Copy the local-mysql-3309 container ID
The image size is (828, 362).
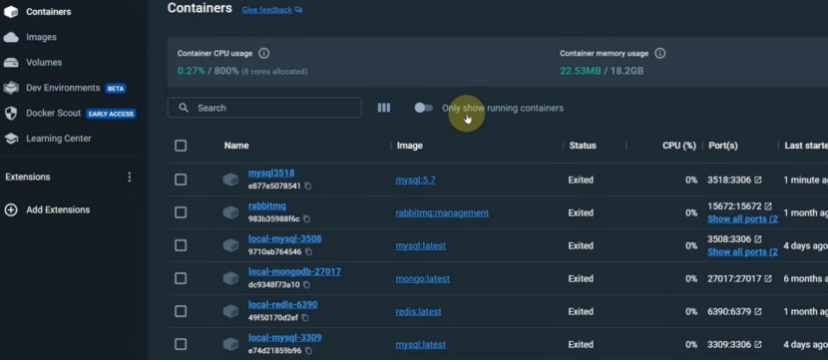[x=308, y=351]
